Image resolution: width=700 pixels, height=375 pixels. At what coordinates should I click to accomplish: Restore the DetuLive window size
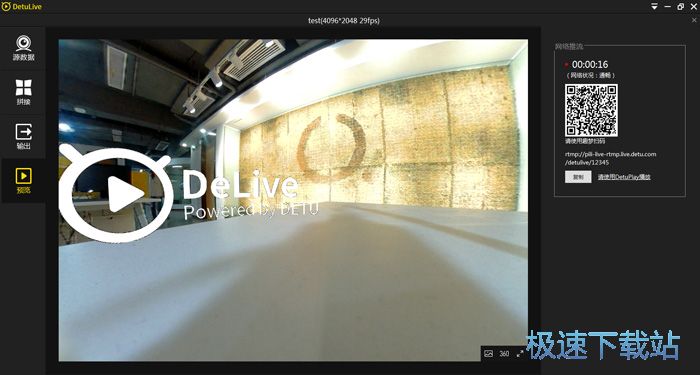point(680,7)
